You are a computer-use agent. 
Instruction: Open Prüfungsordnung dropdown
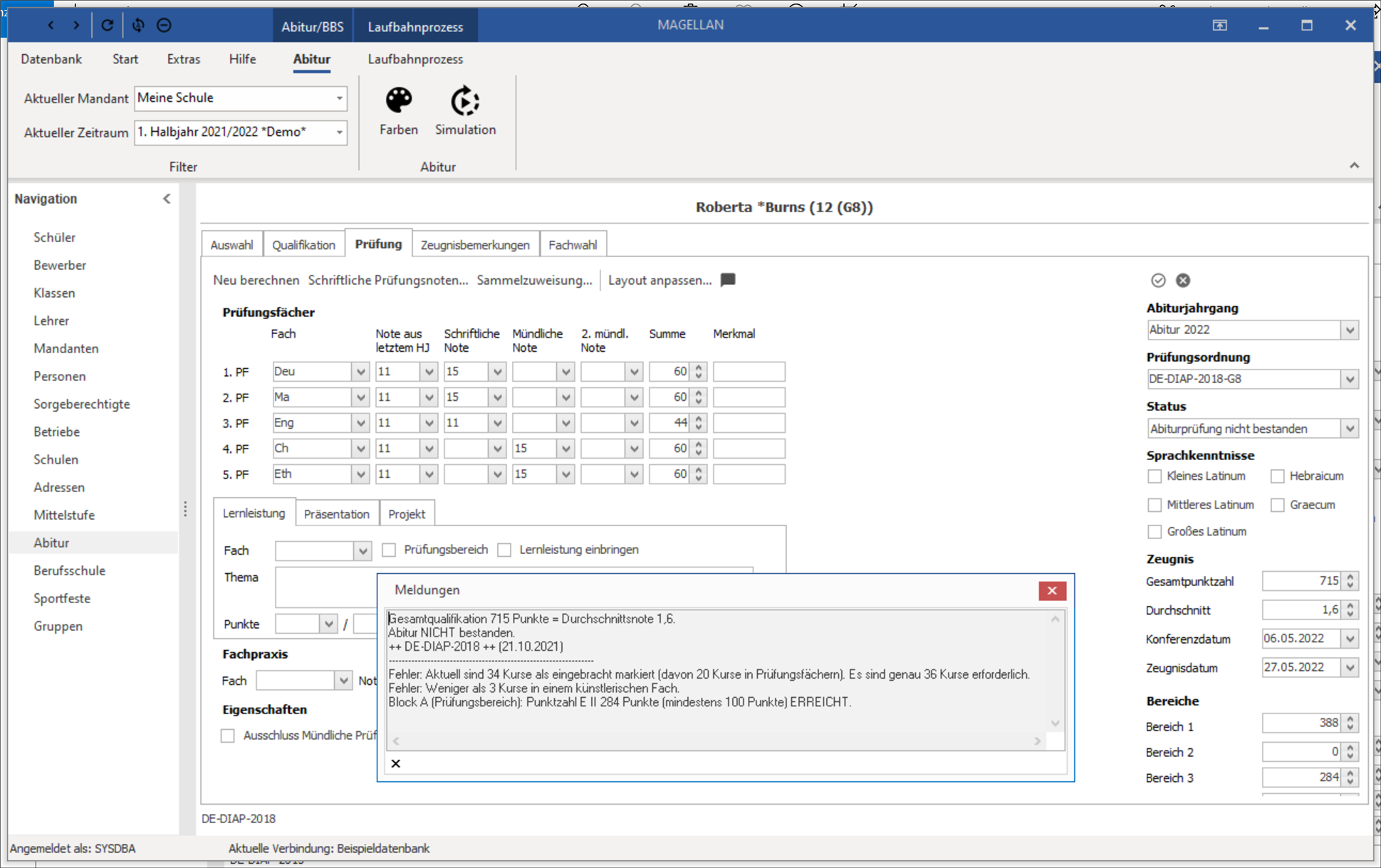(x=1349, y=379)
